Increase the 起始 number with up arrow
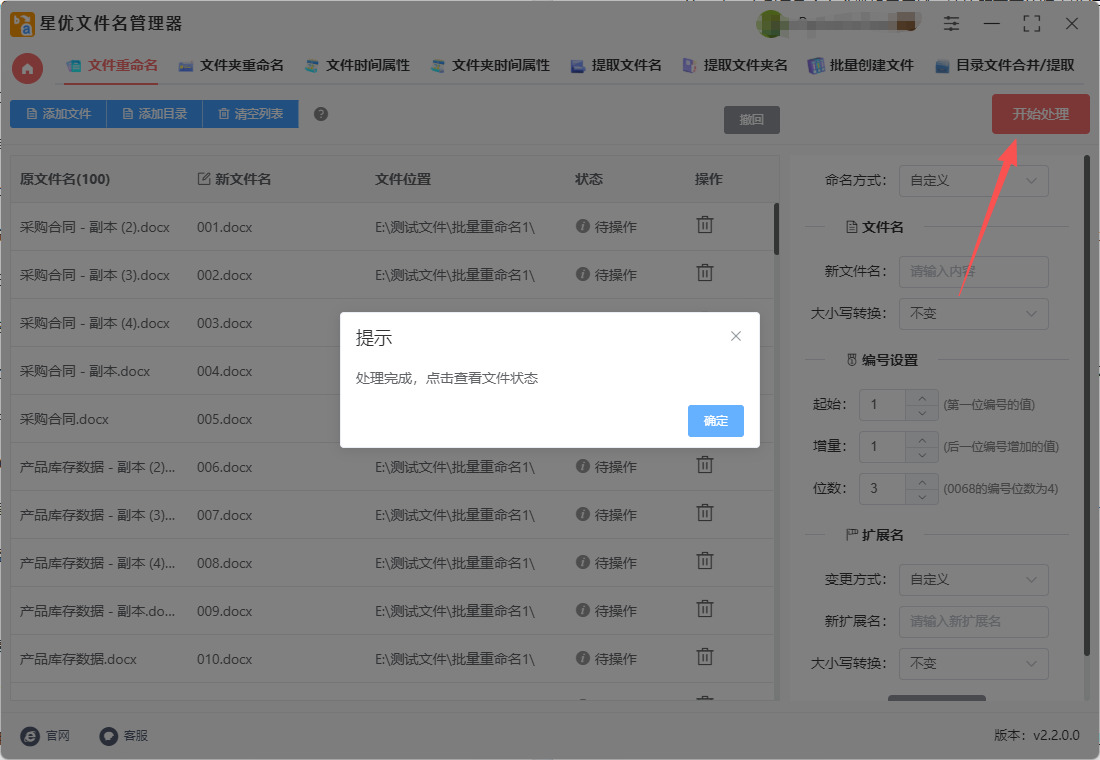1100x760 pixels. tap(921, 398)
